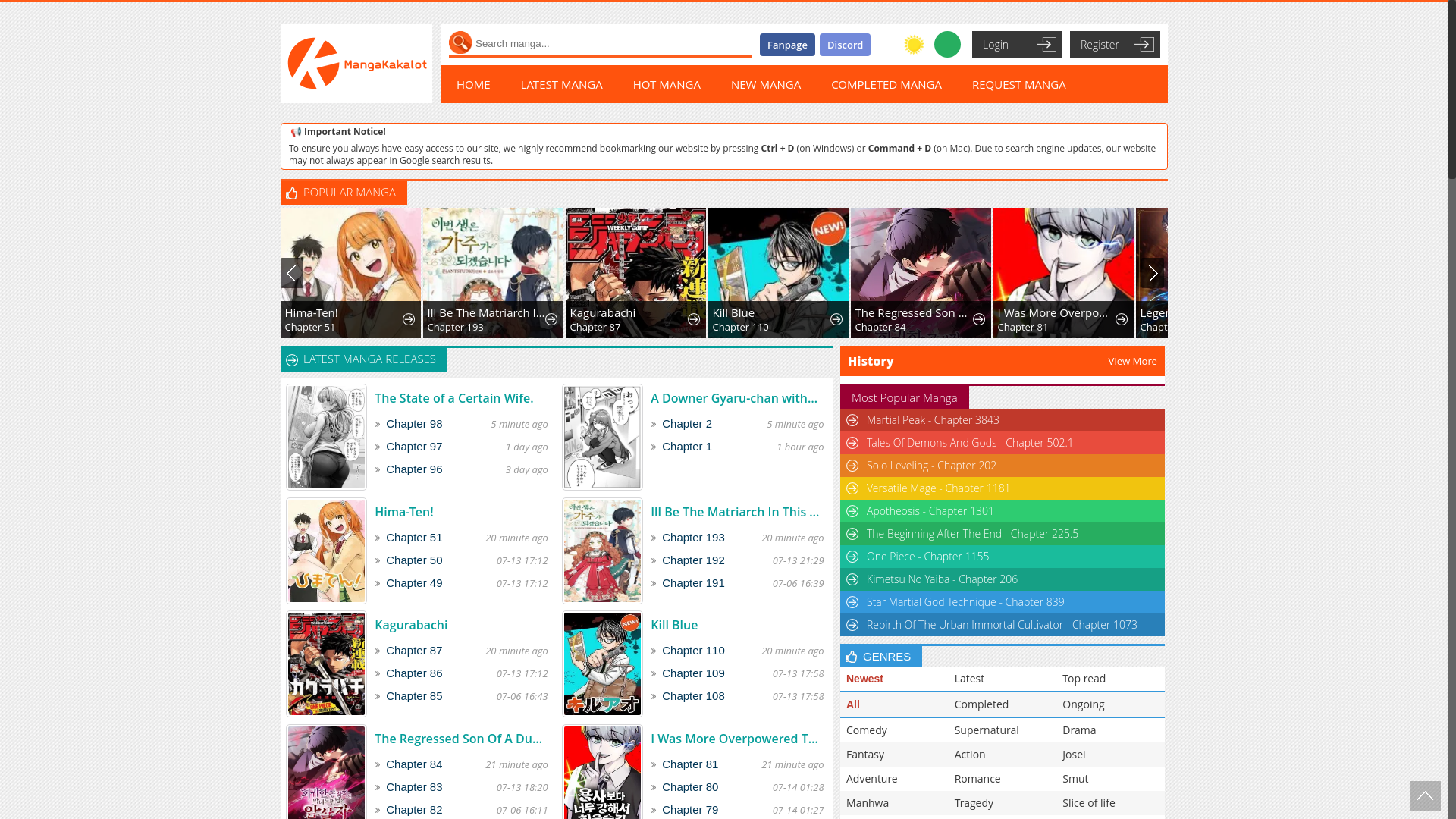Viewport: 1456px width, 819px height.
Task: Click thumbs-up icon beside Popular Manga
Action: click(x=292, y=193)
